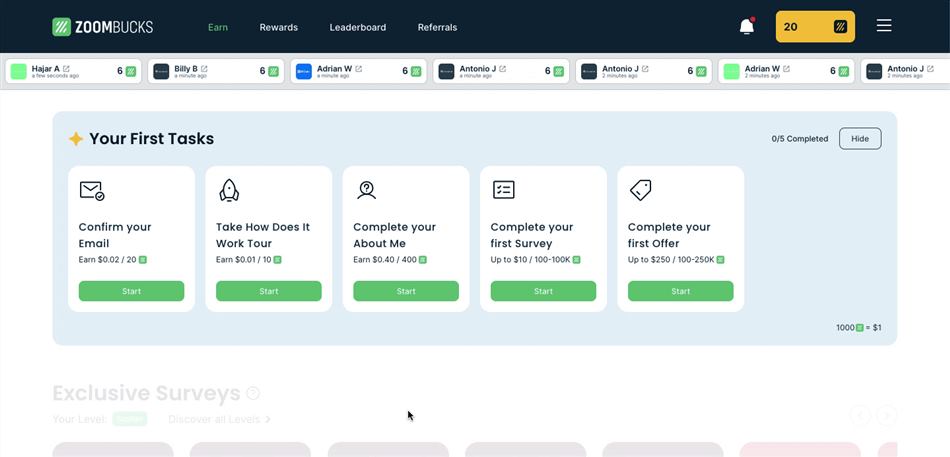Click the envelope icon on Confirm your Email card
Viewport: 950px width, 457px height.
[x=91, y=191]
